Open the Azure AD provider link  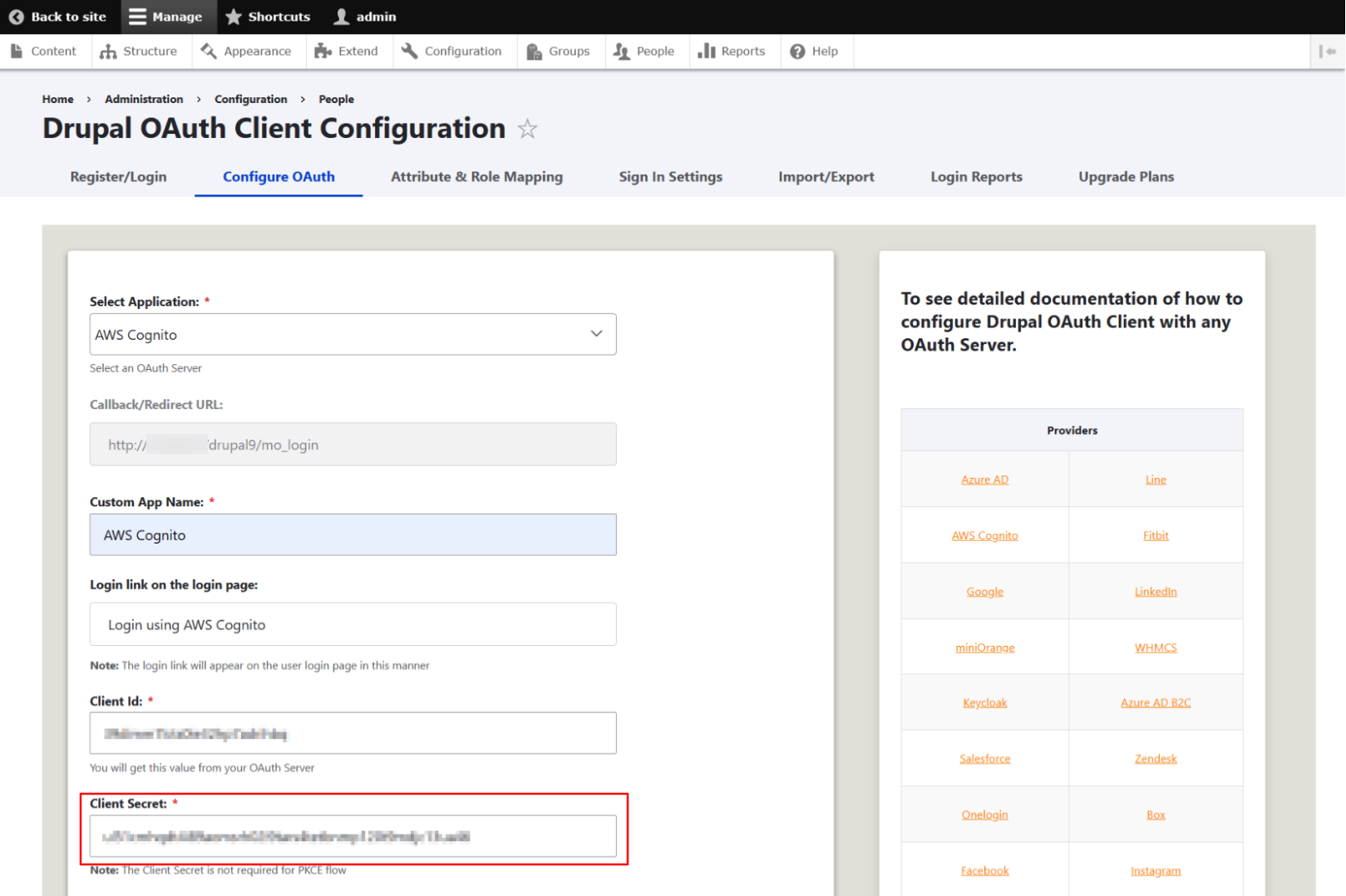(984, 480)
